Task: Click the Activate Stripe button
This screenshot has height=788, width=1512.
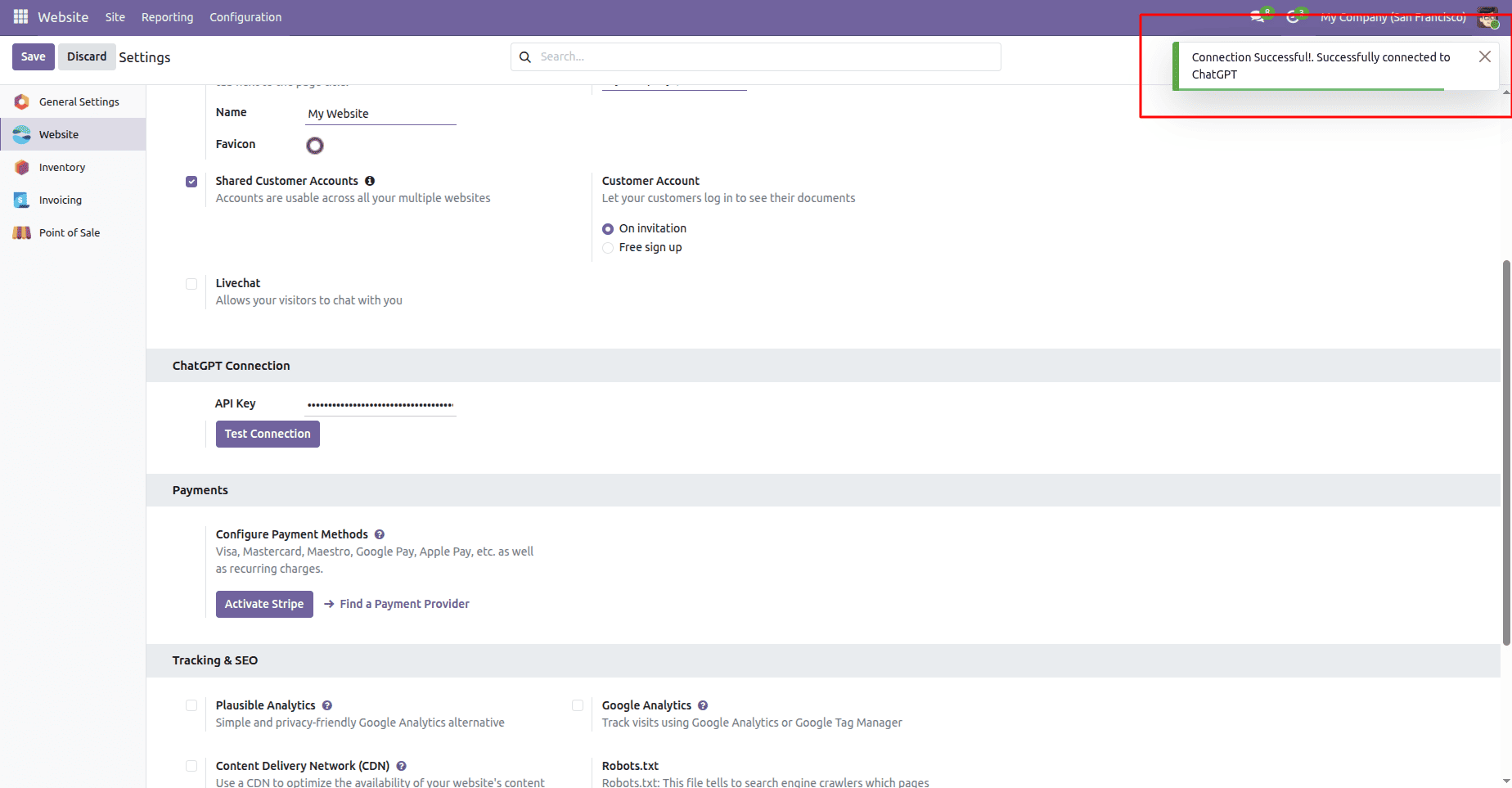Action: coord(264,604)
